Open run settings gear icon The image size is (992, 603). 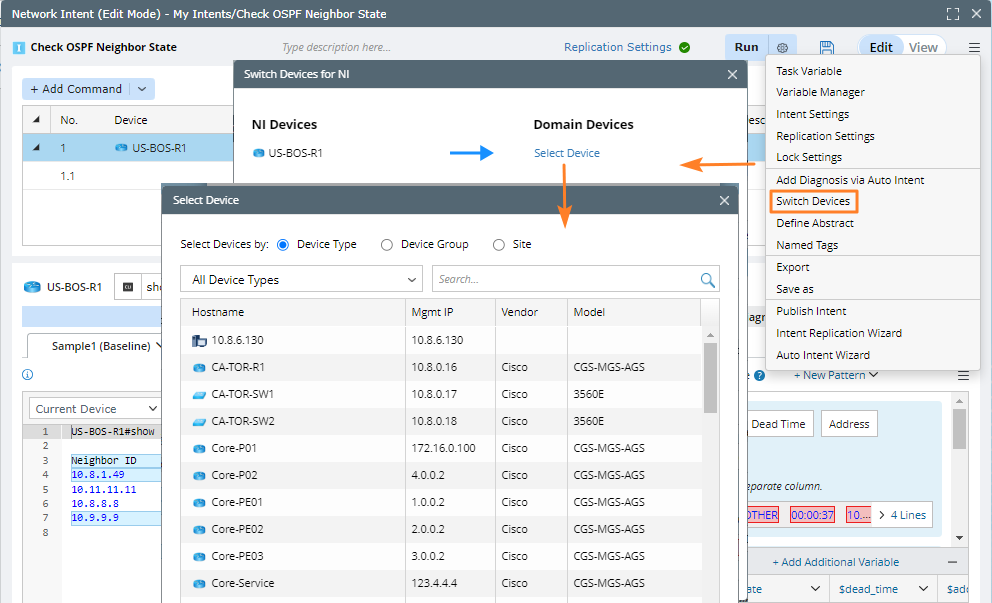pos(782,48)
